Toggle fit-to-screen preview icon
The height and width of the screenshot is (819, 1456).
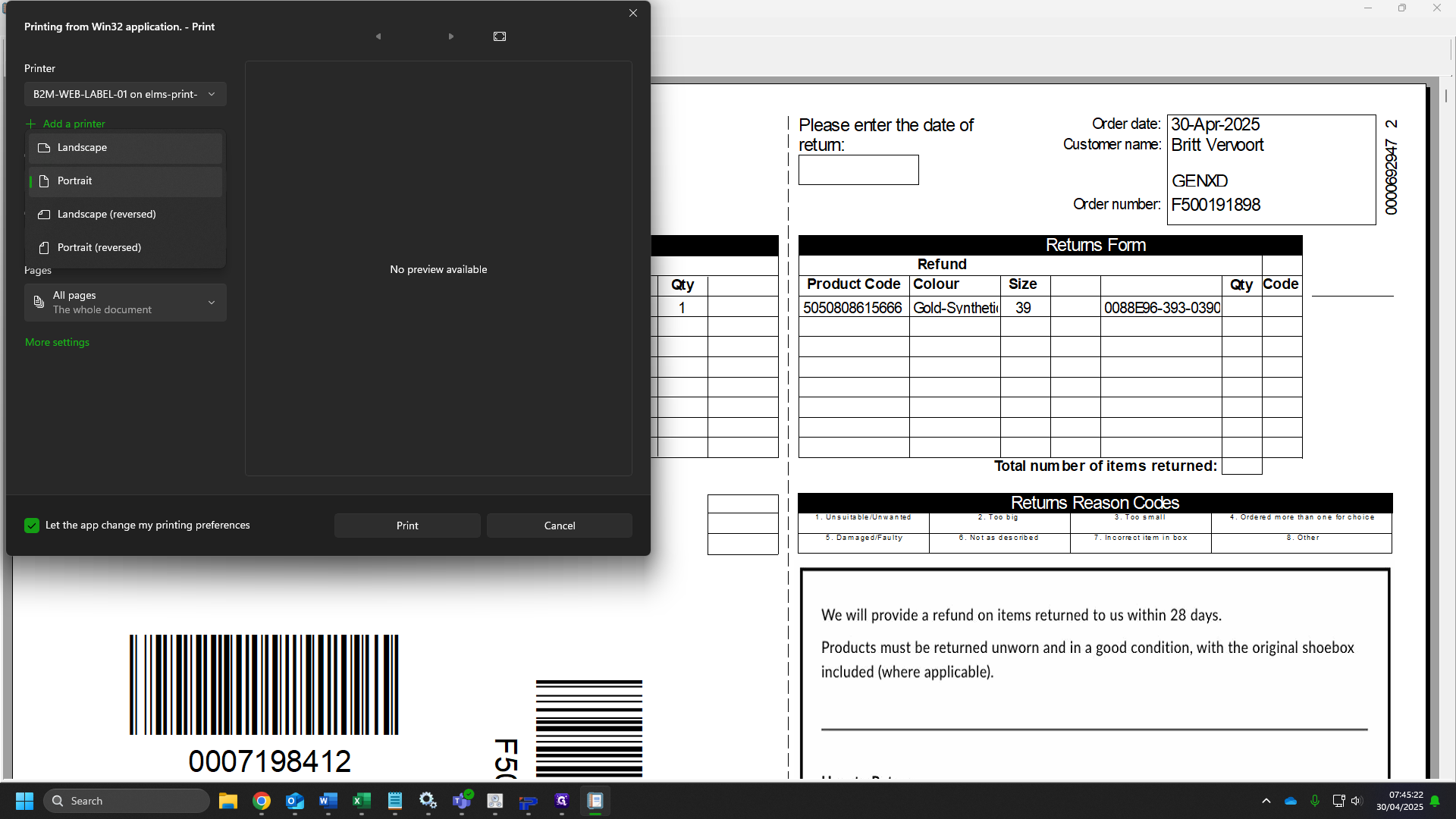(500, 36)
